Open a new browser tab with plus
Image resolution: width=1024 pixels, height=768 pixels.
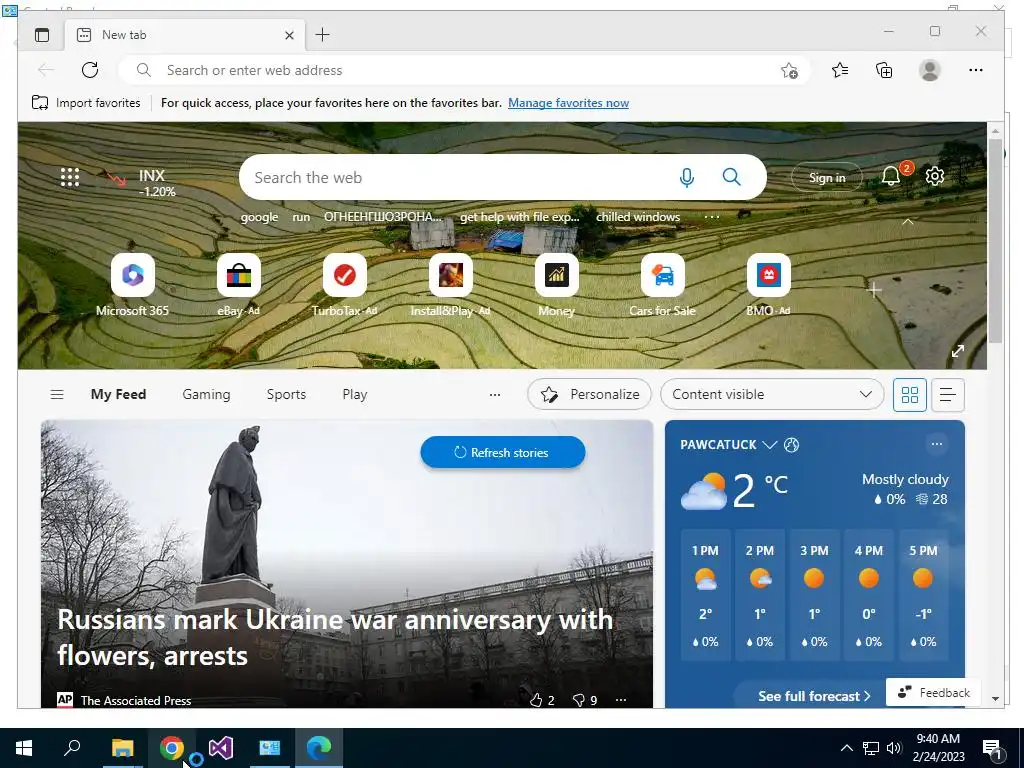coord(323,35)
